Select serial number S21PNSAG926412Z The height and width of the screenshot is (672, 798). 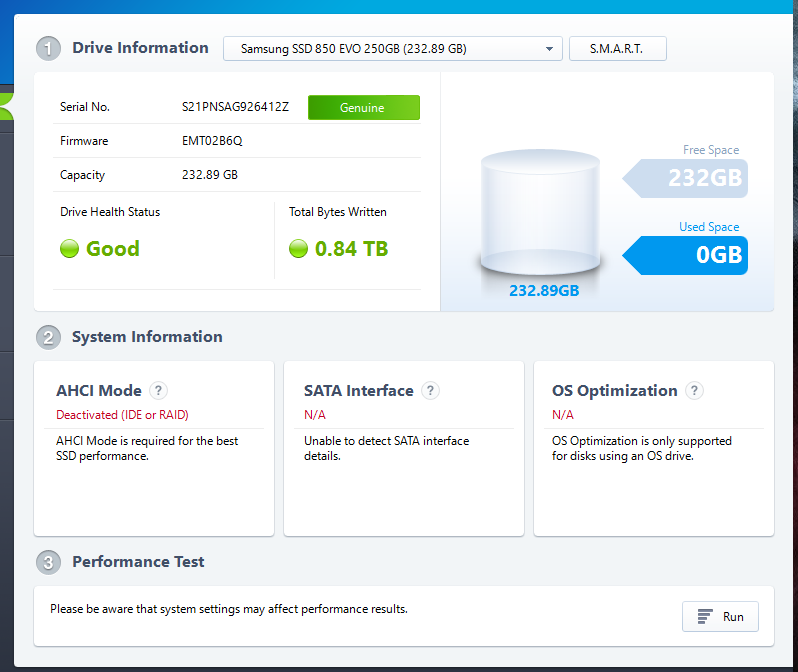click(x=235, y=107)
